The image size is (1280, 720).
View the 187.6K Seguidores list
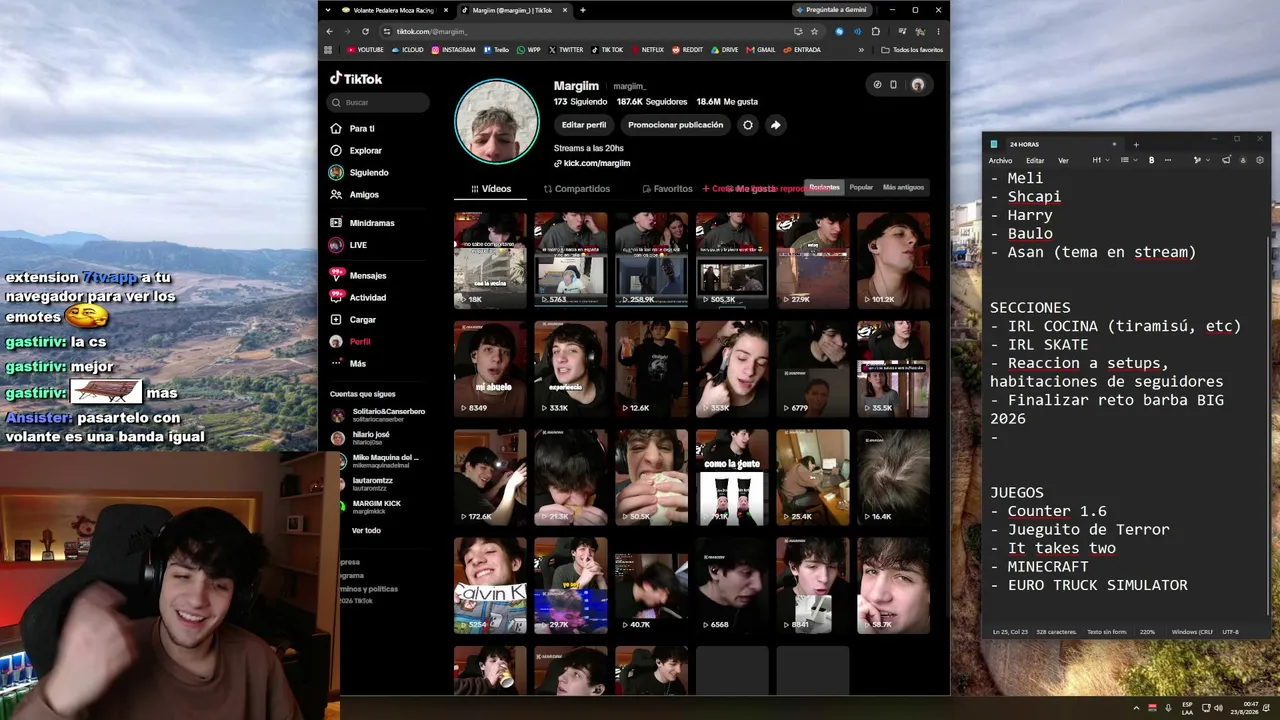[652, 101]
